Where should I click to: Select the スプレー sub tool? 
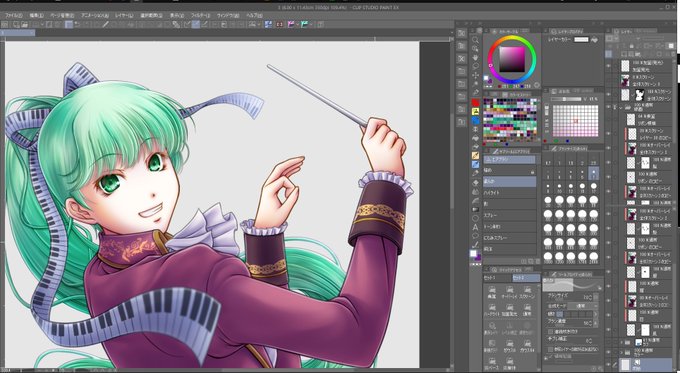point(510,215)
